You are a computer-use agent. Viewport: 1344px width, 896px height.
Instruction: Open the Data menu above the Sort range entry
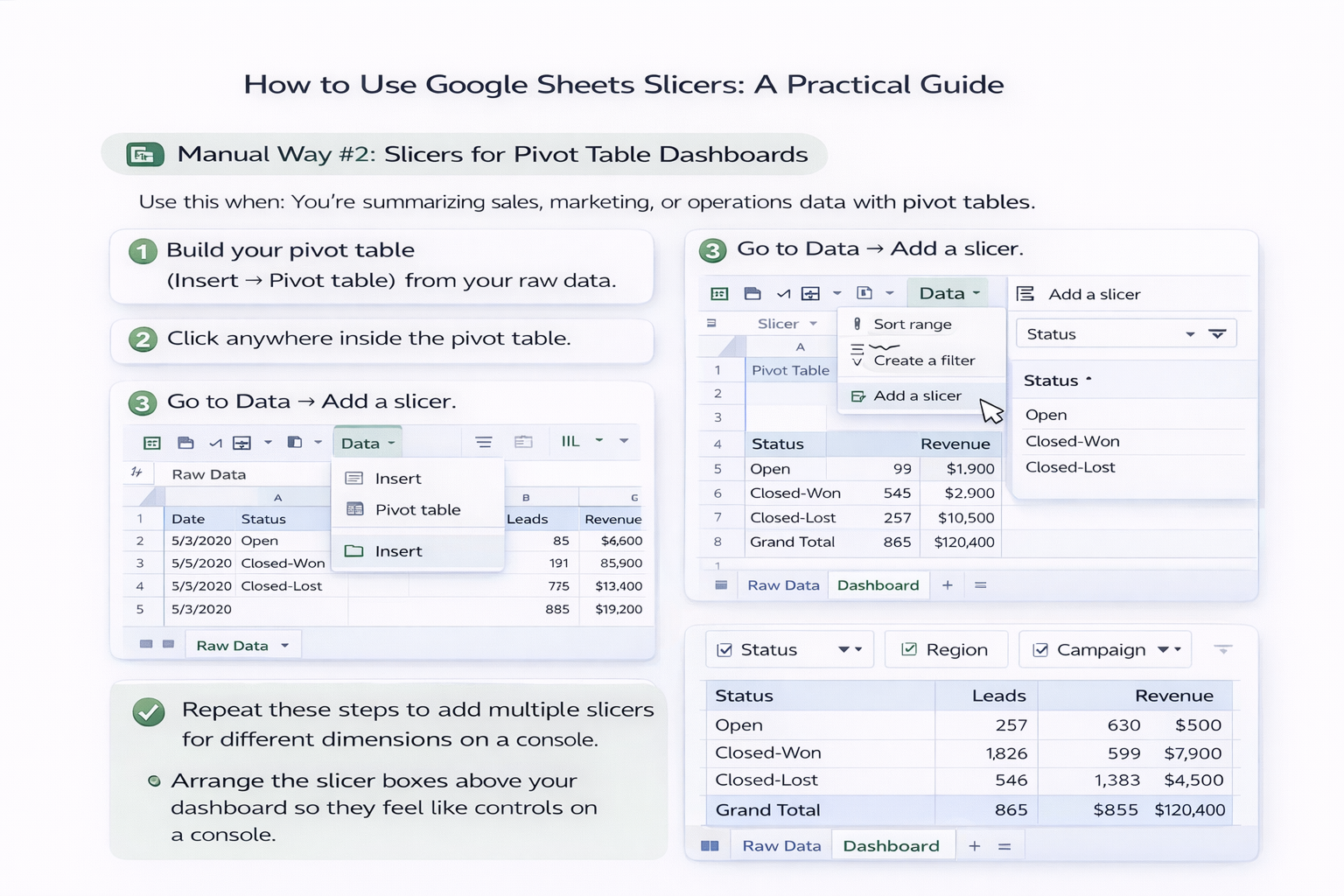(948, 293)
